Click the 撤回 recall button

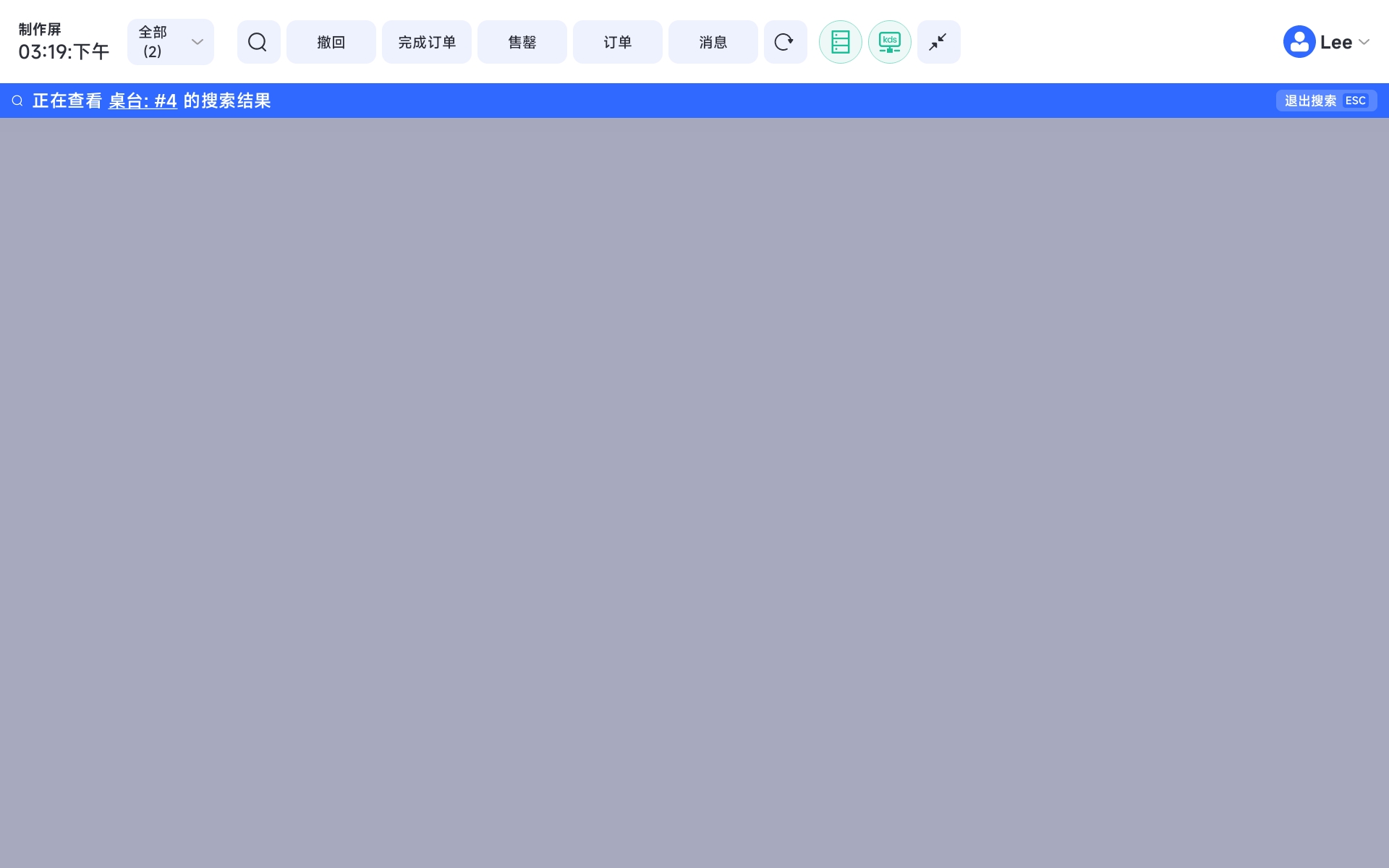tap(331, 42)
